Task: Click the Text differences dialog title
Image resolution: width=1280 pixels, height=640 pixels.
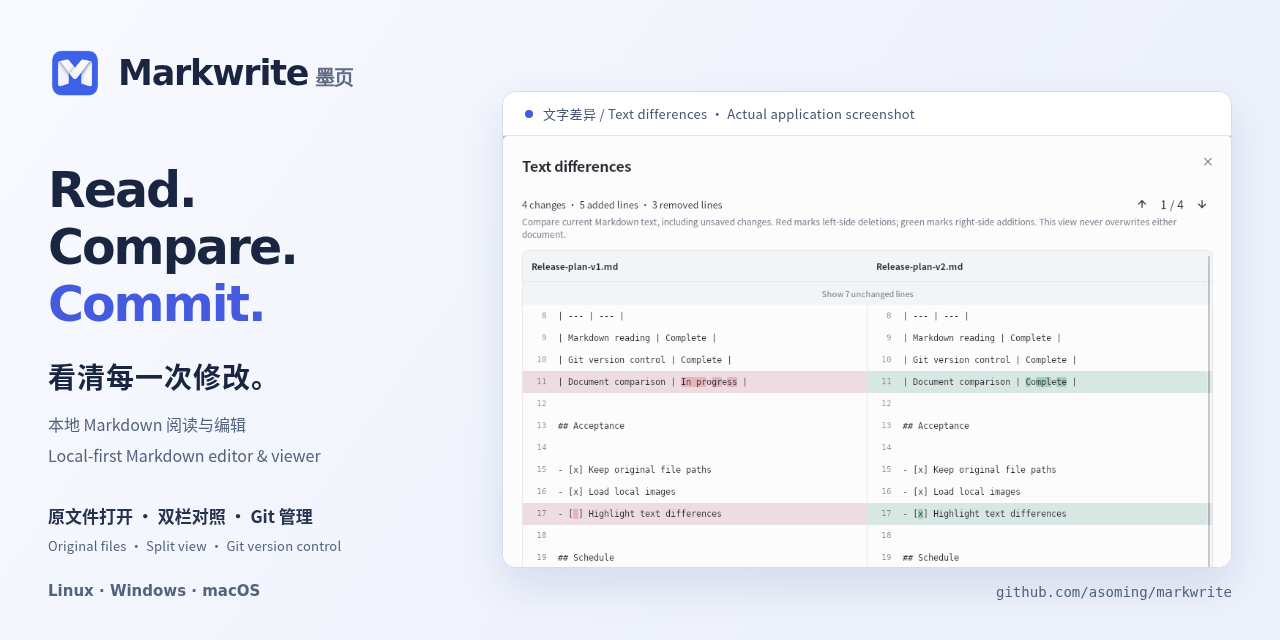Action: (x=577, y=166)
